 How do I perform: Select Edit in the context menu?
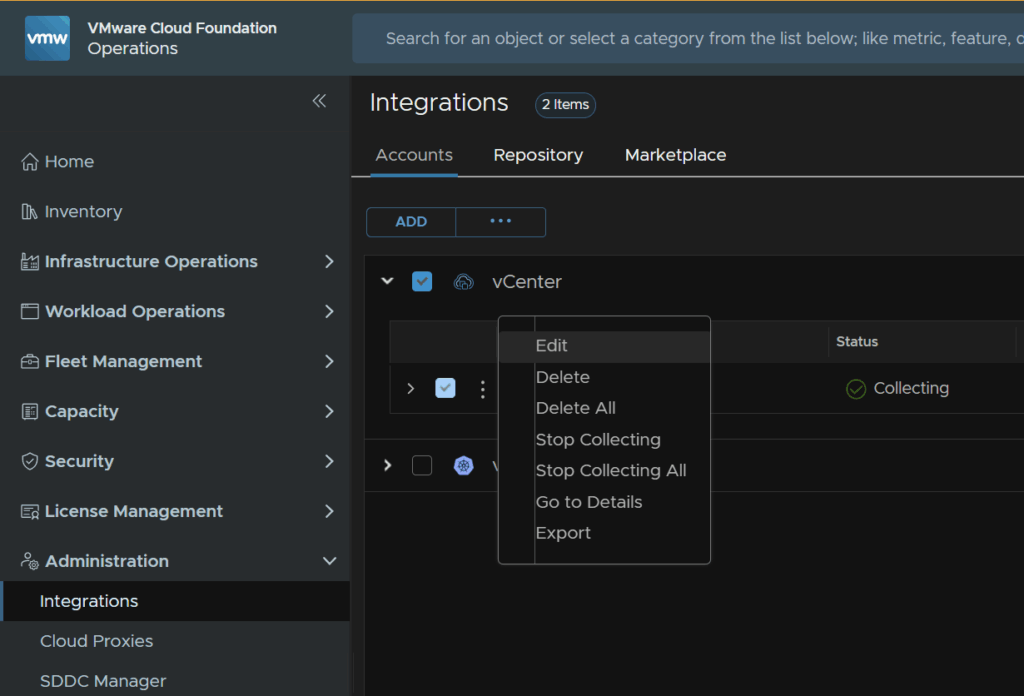(x=604, y=345)
